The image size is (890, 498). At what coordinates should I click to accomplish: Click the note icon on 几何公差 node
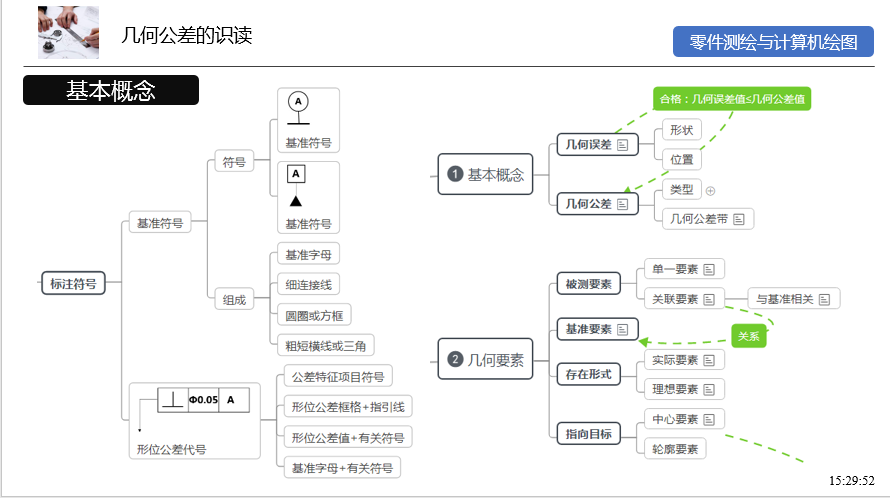coord(623,204)
